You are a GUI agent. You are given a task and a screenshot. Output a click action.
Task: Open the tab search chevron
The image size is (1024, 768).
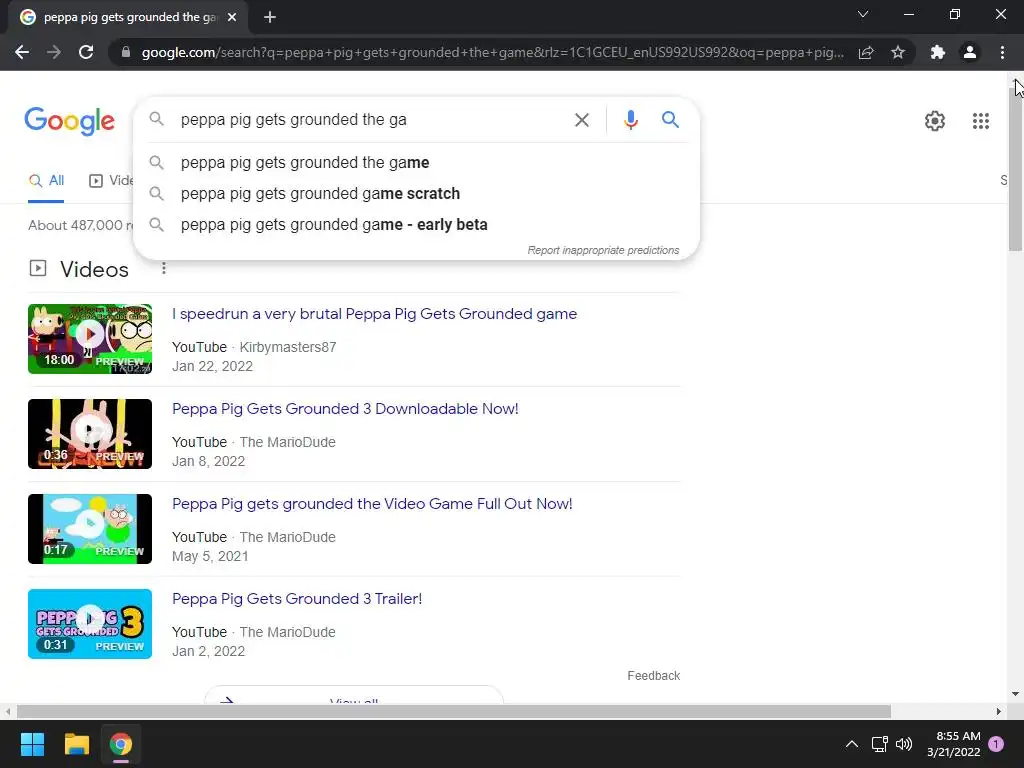click(863, 14)
